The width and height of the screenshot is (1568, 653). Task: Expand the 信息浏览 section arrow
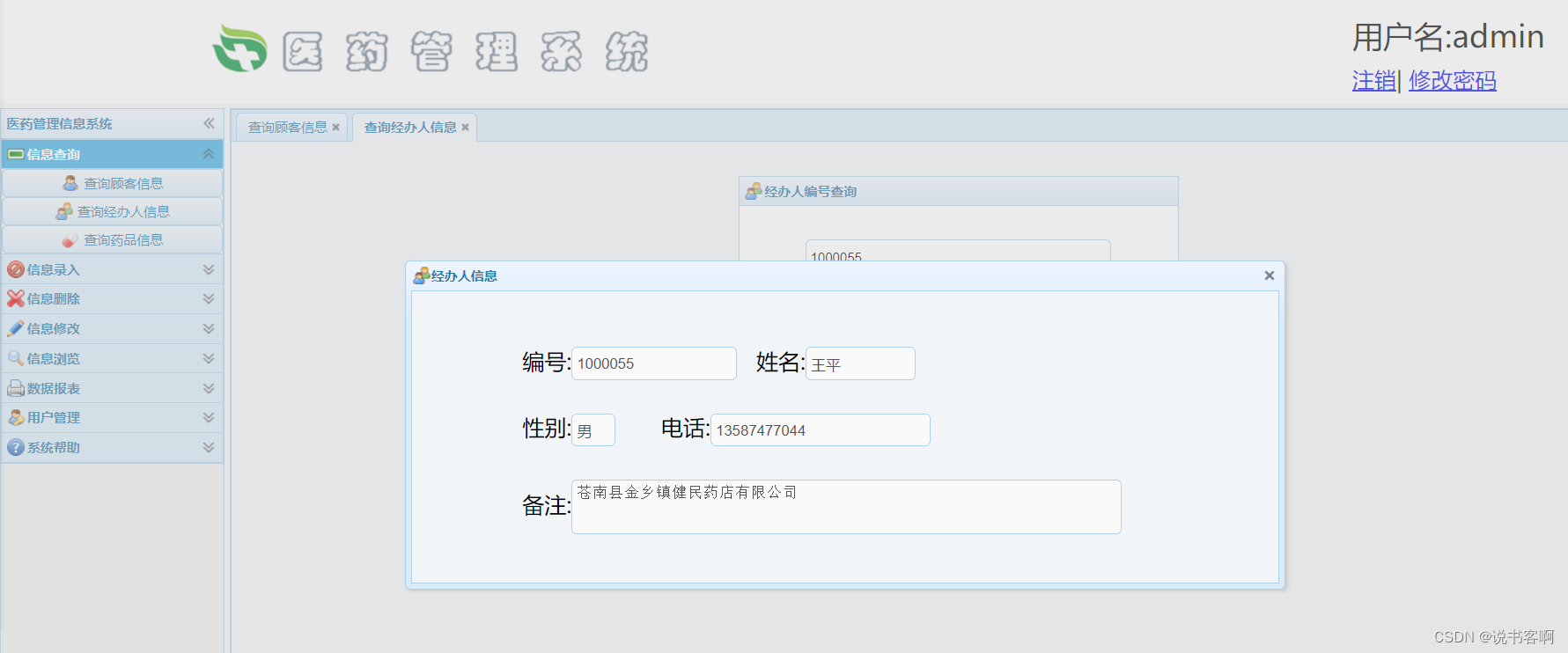209,358
